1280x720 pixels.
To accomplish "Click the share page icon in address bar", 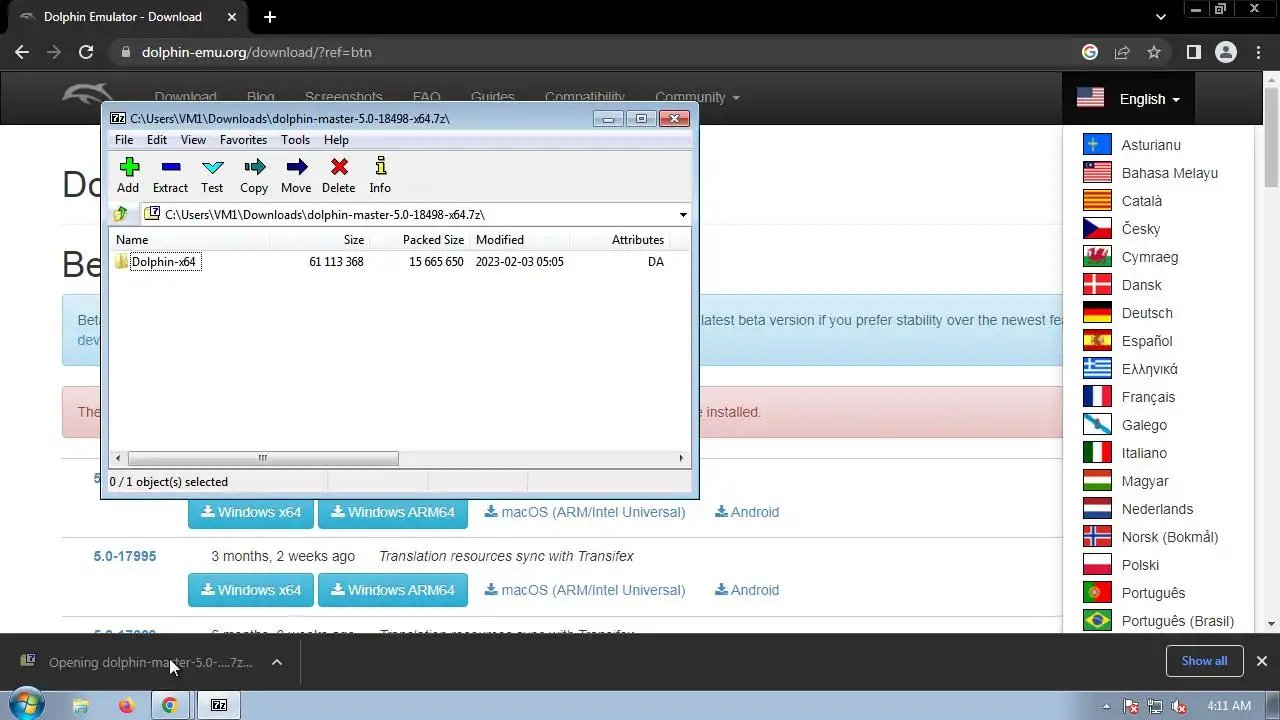I will pyautogui.click(x=1122, y=52).
